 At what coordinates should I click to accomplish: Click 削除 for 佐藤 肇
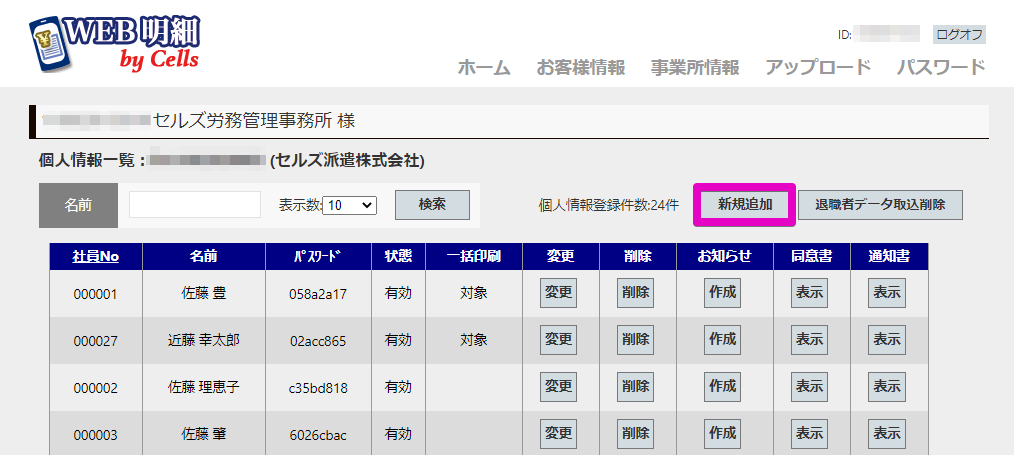[x=636, y=434]
